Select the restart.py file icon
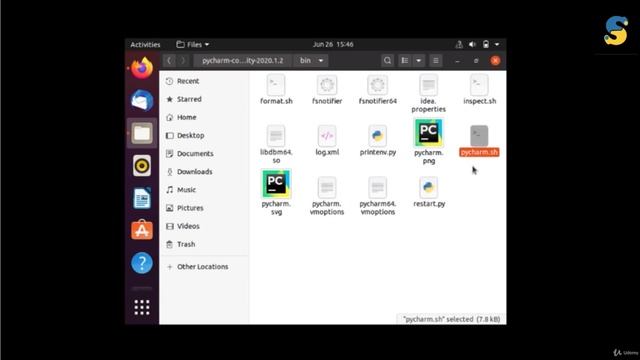 click(429, 187)
